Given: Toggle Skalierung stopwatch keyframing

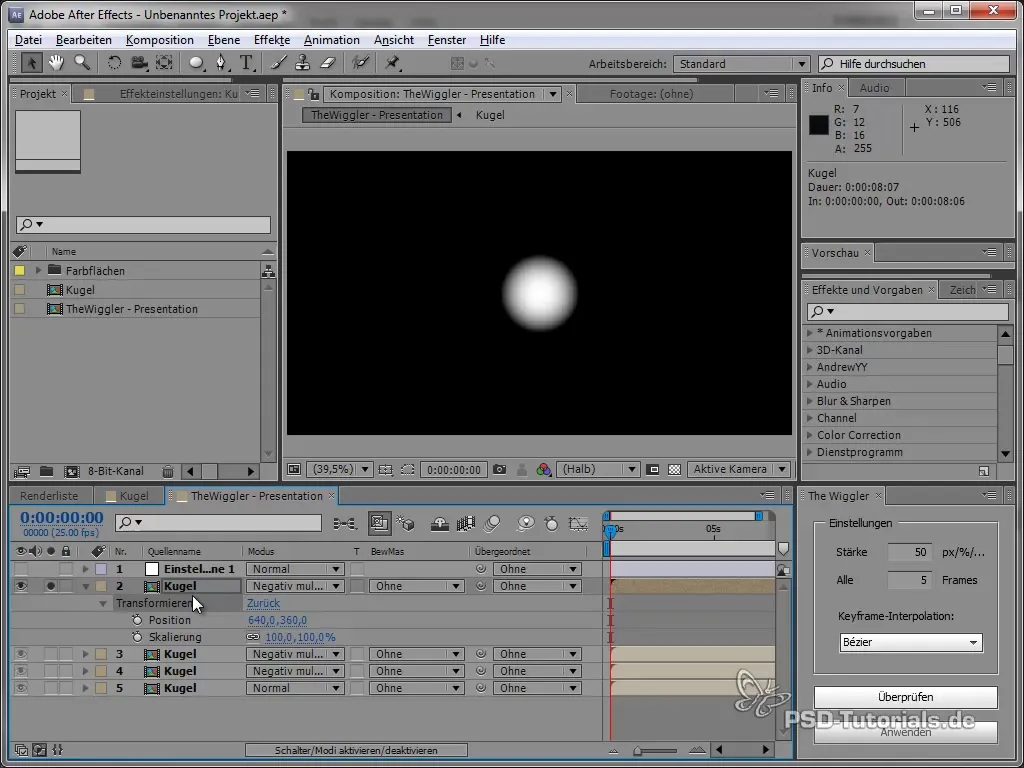Looking at the screenshot, I should pos(137,637).
